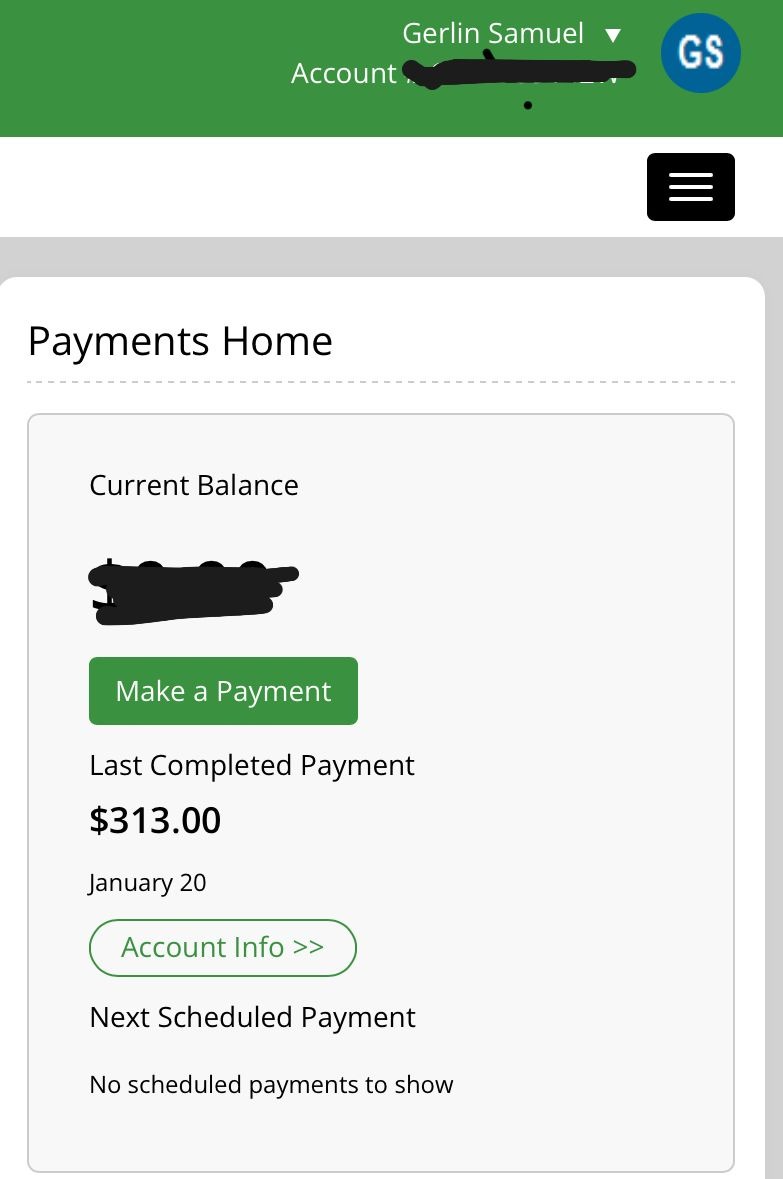Click the dashed divider under Payments Home
Viewport: 783px width, 1179px height.
click(380, 382)
